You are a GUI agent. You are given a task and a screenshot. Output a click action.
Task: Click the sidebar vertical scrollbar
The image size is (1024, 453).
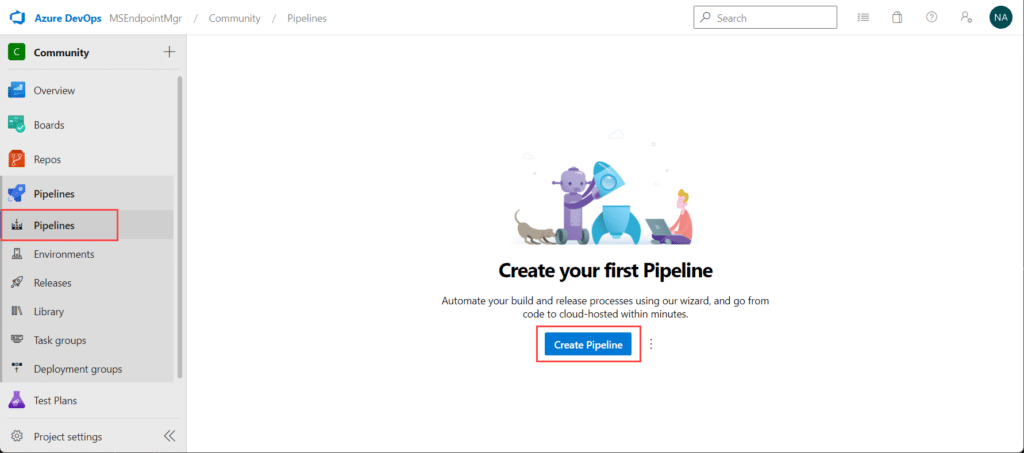tap(180, 228)
